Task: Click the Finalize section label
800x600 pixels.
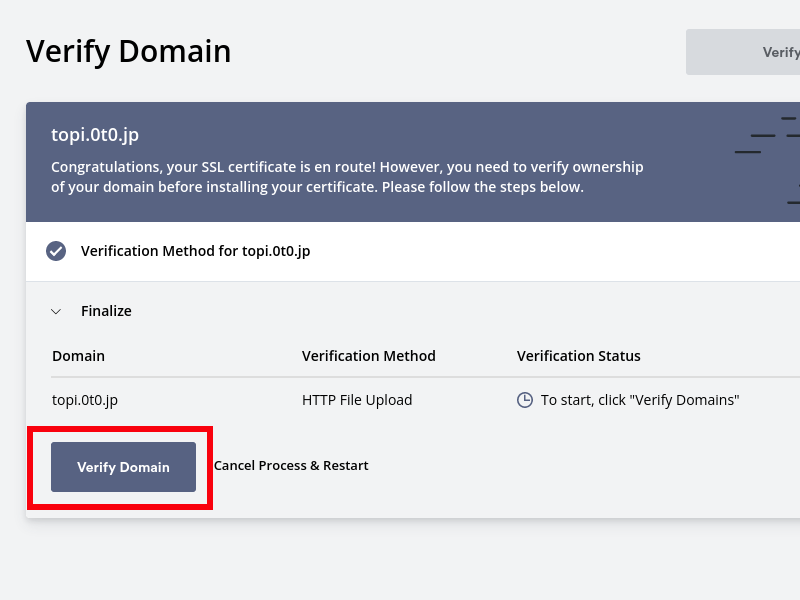Action: click(x=106, y=311)
